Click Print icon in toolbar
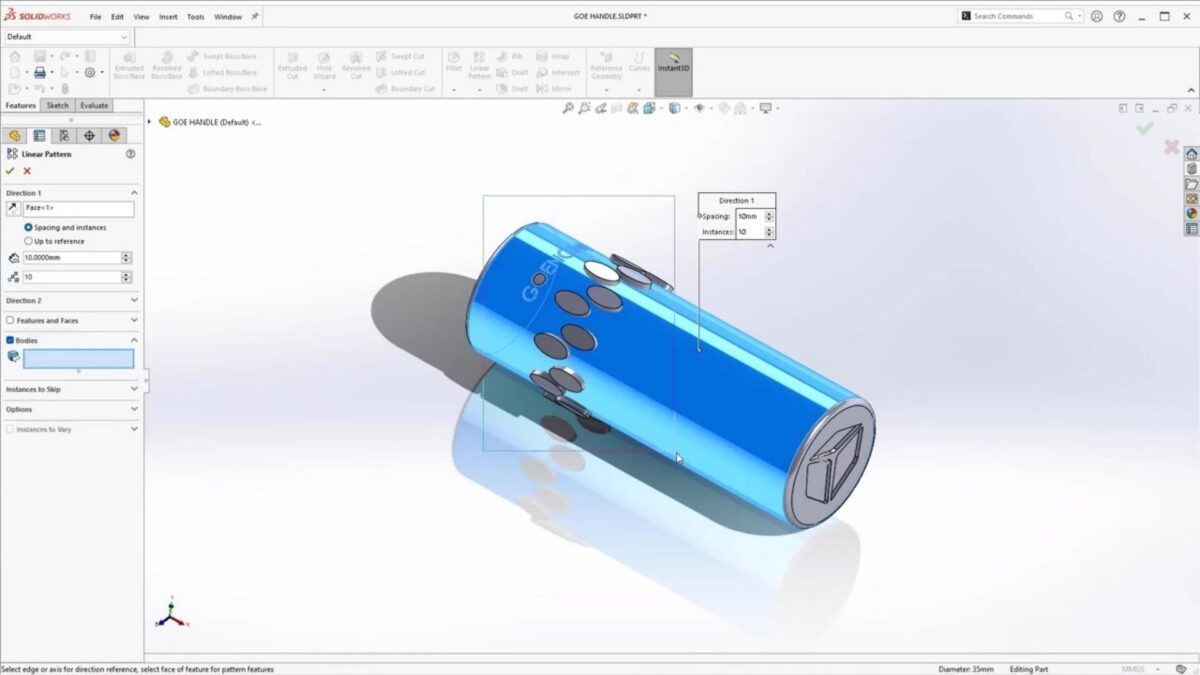Image resolution: width=1200 pixels, height=675 pixels. click(x=40, y=72)
